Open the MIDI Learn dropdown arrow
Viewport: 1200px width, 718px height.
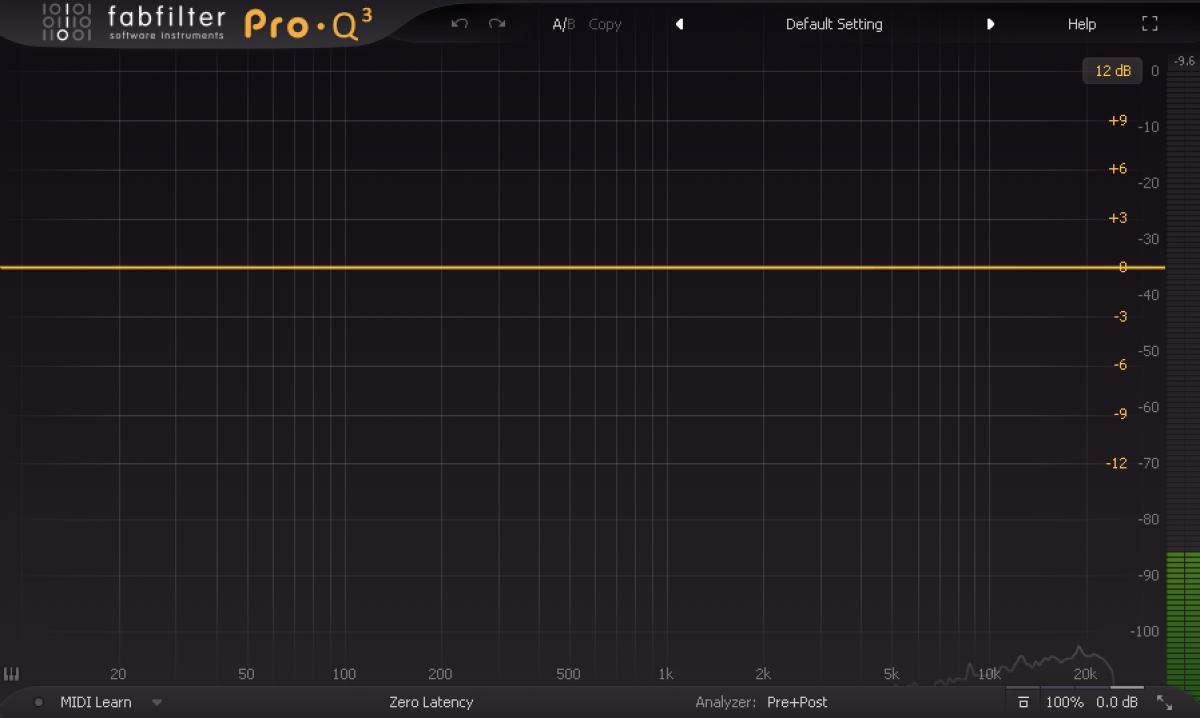(x=156, y=702)
